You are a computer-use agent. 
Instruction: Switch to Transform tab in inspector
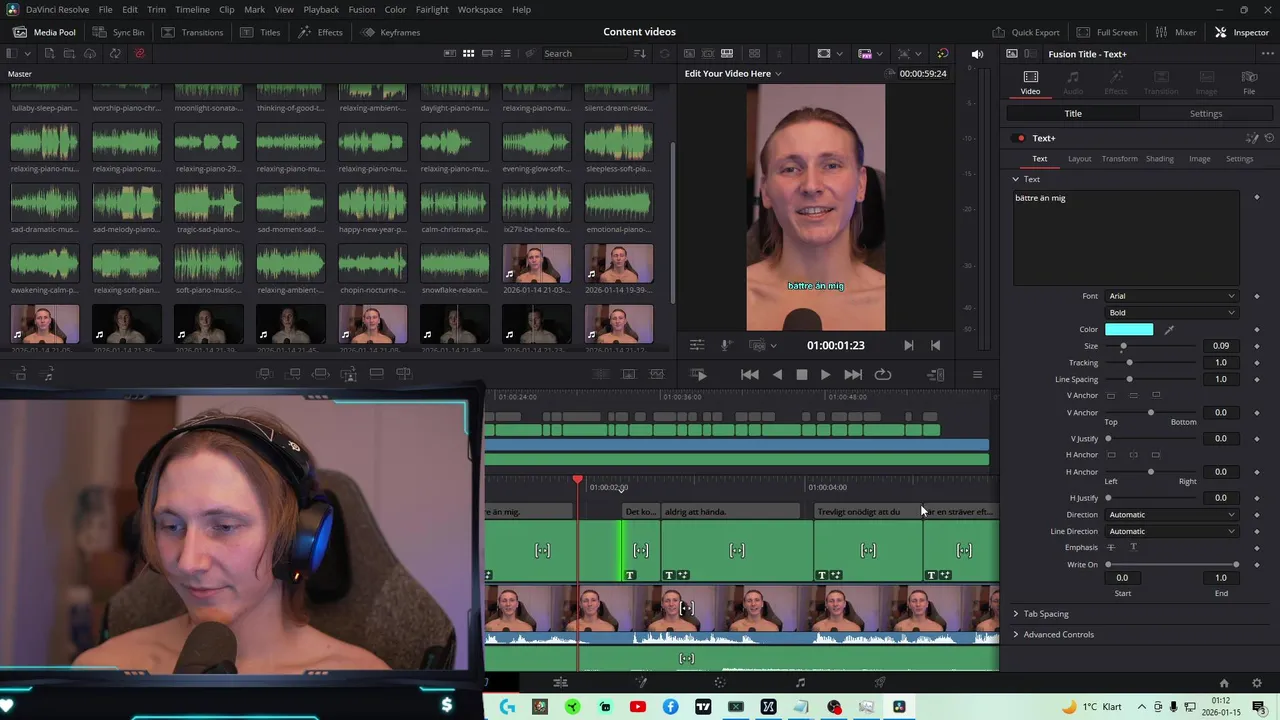1119,159
